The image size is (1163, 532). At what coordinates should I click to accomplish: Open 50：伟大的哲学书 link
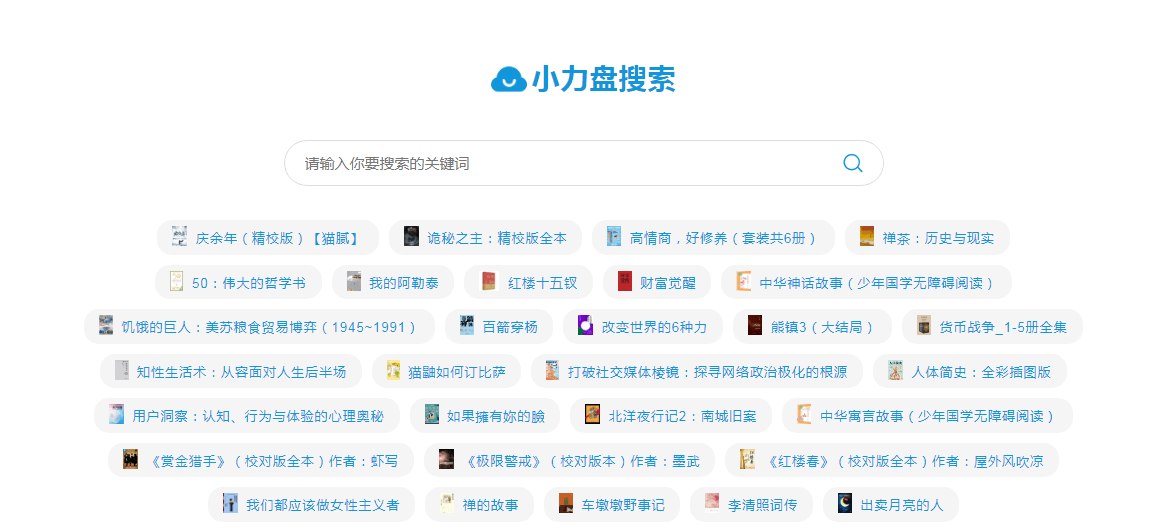(248, 283)
